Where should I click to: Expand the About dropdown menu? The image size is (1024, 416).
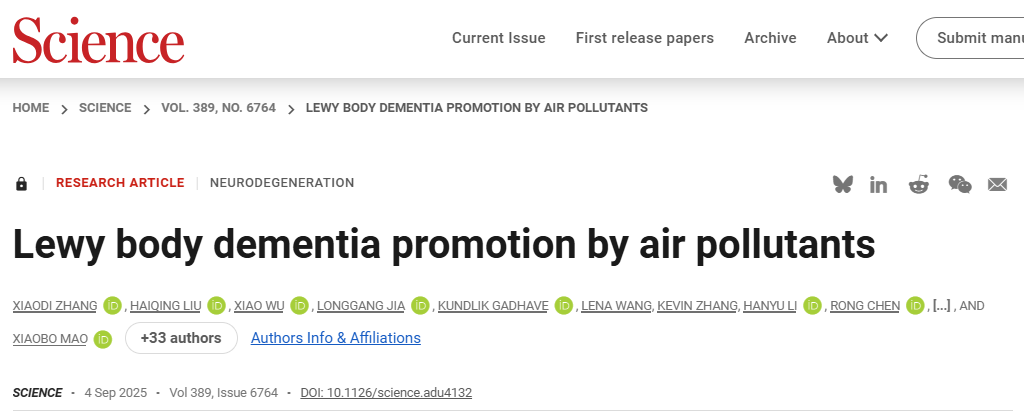pyautogui.click(x=857, y=38)
